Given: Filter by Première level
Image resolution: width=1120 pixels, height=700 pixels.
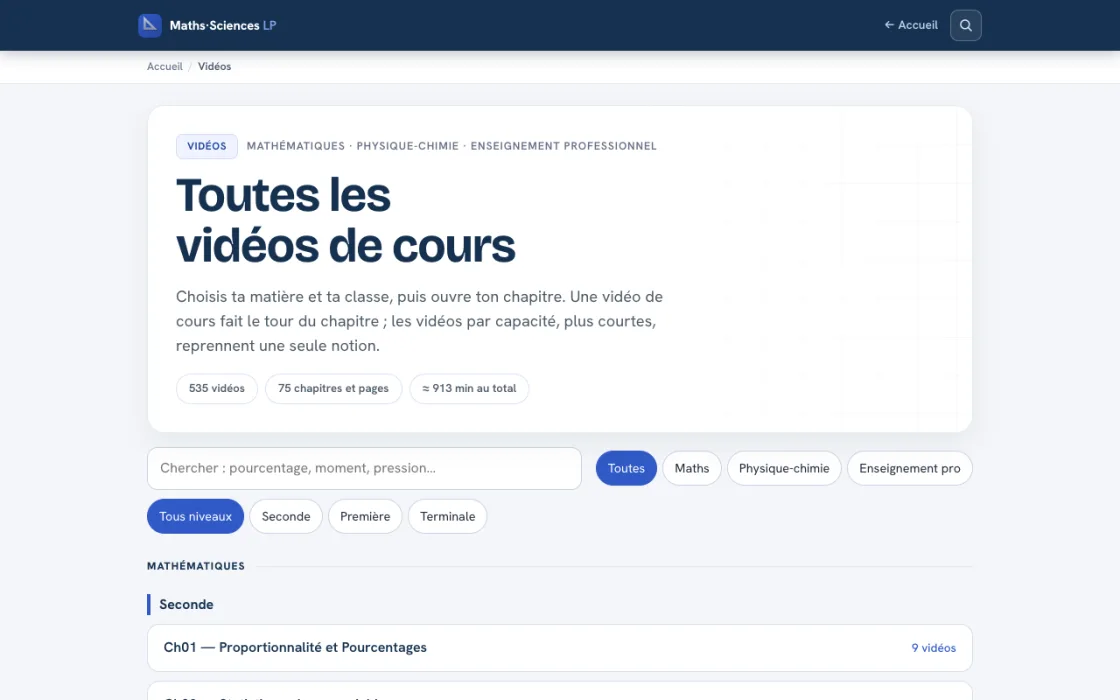Looking at the screenshot, I should (365, 516).
